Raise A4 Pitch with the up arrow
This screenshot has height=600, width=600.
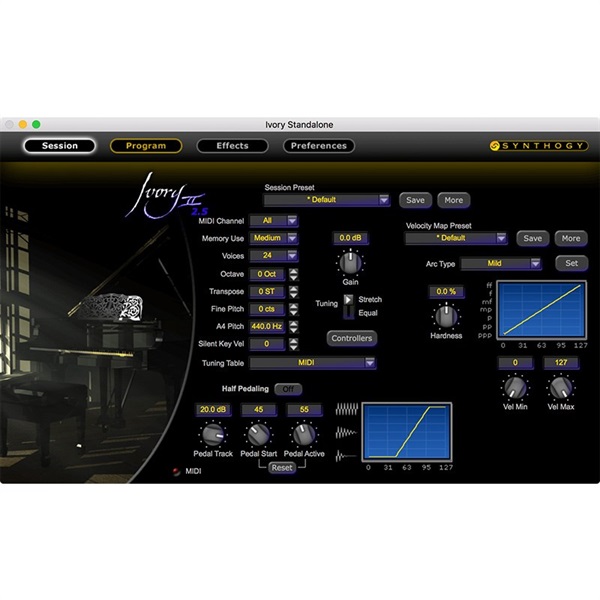coord(293,323)
